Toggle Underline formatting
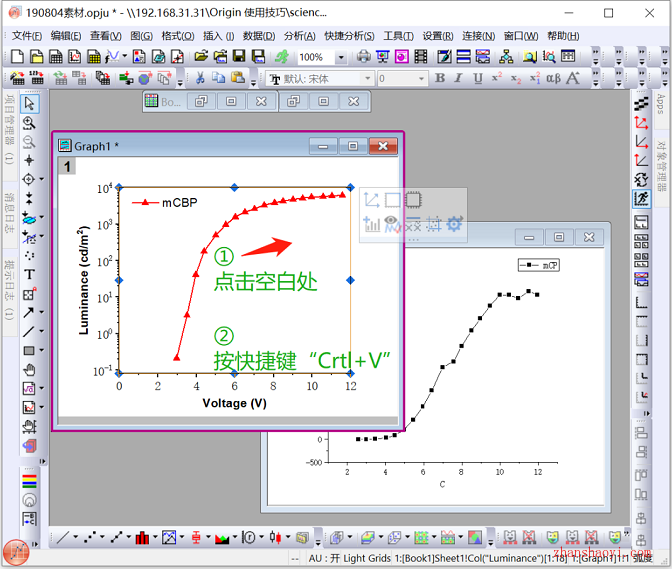Image resolution: width=672 pixels, height=569 pixels. [x=477, y=78]
